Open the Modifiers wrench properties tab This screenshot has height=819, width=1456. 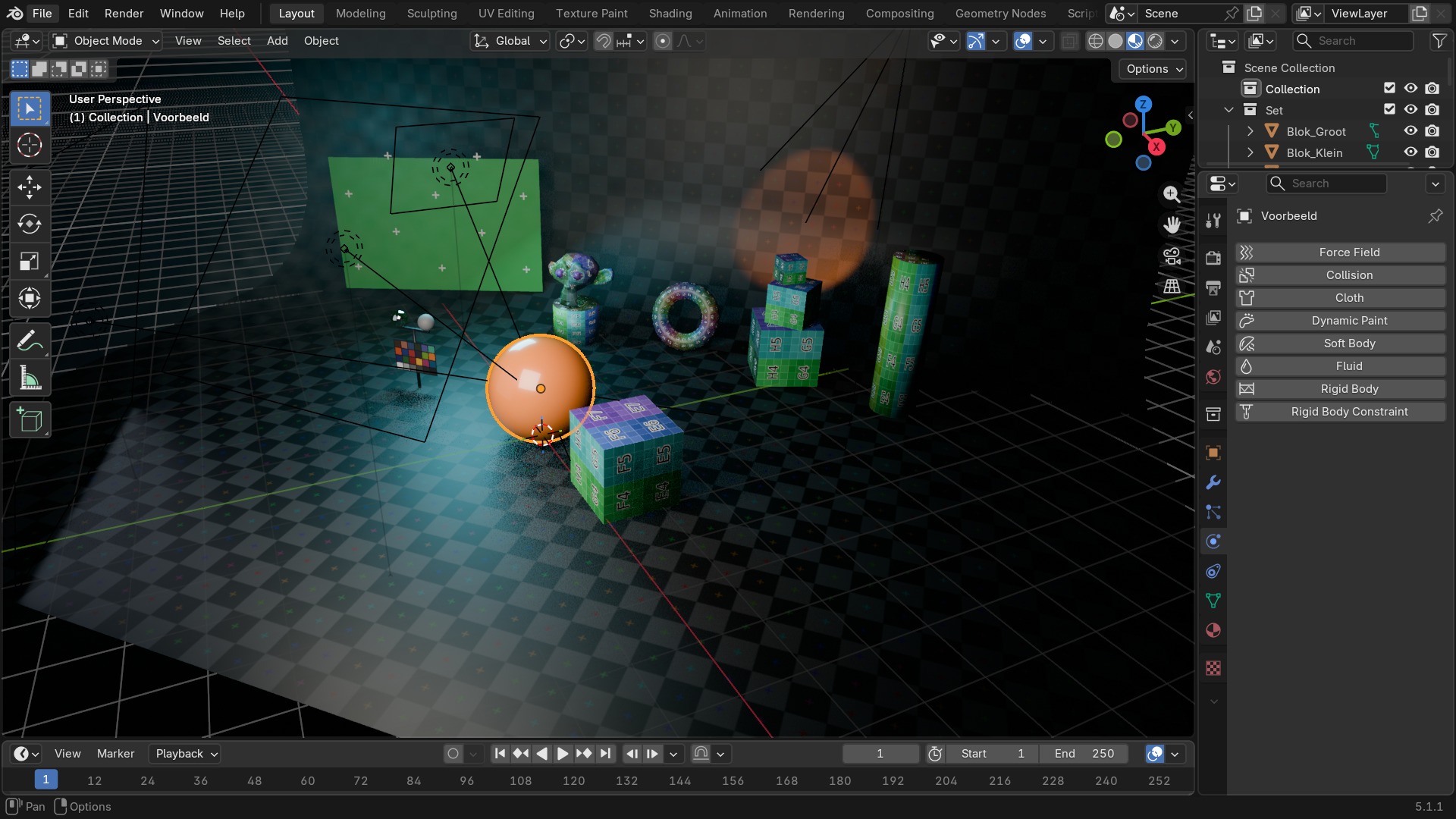[x=1213, y=482]
